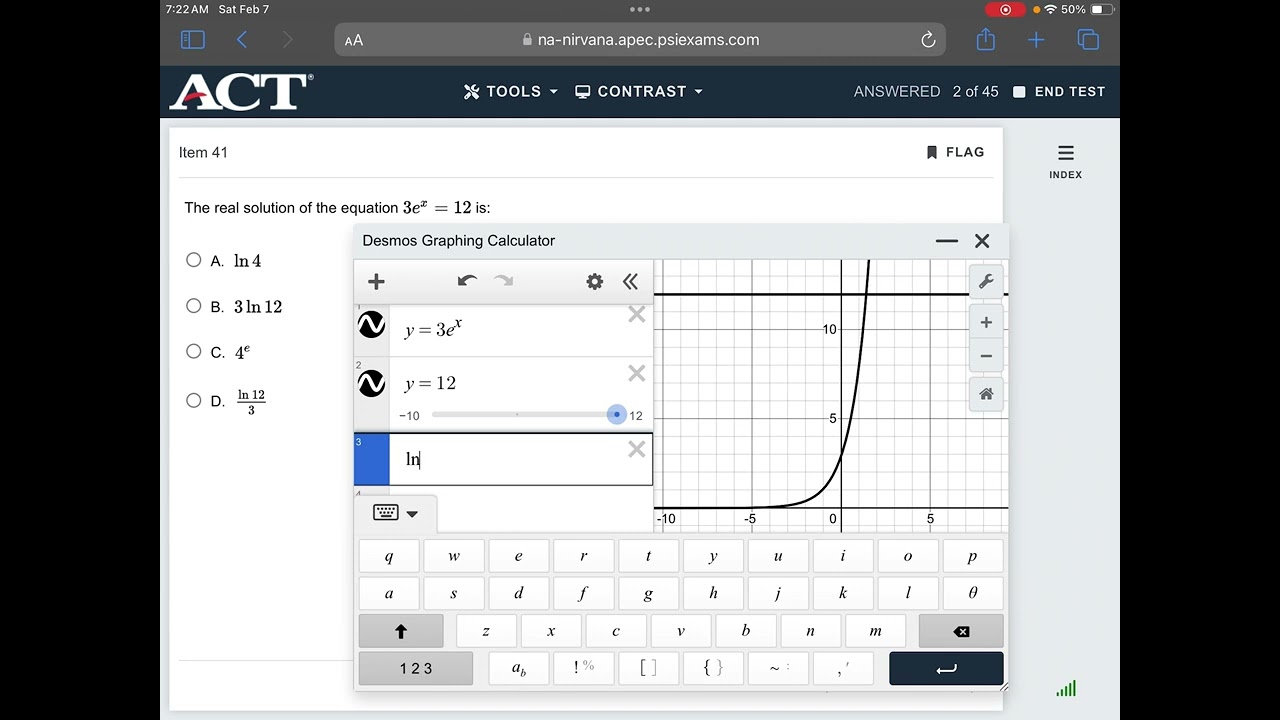Toggle visibility of y=12 graph
The image size is (1280, 720).
(x=372, y=383)
